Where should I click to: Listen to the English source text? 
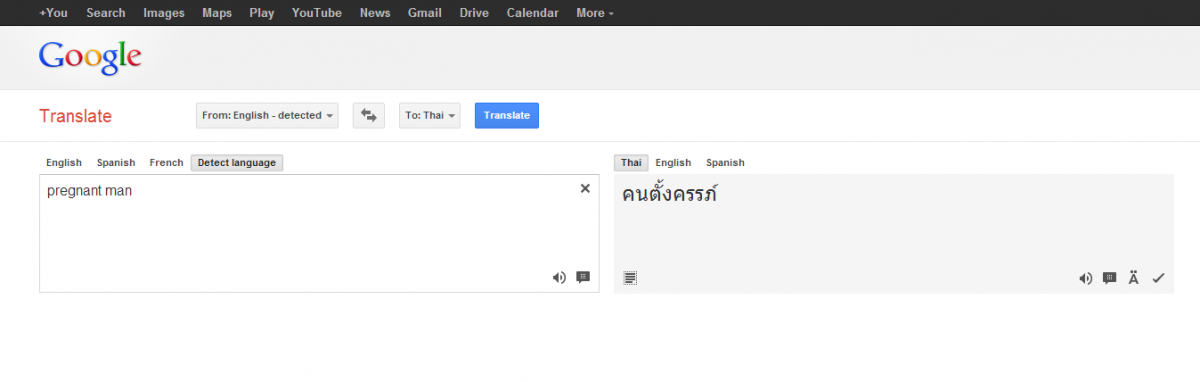pyautogui.click(x=559, y=277)
